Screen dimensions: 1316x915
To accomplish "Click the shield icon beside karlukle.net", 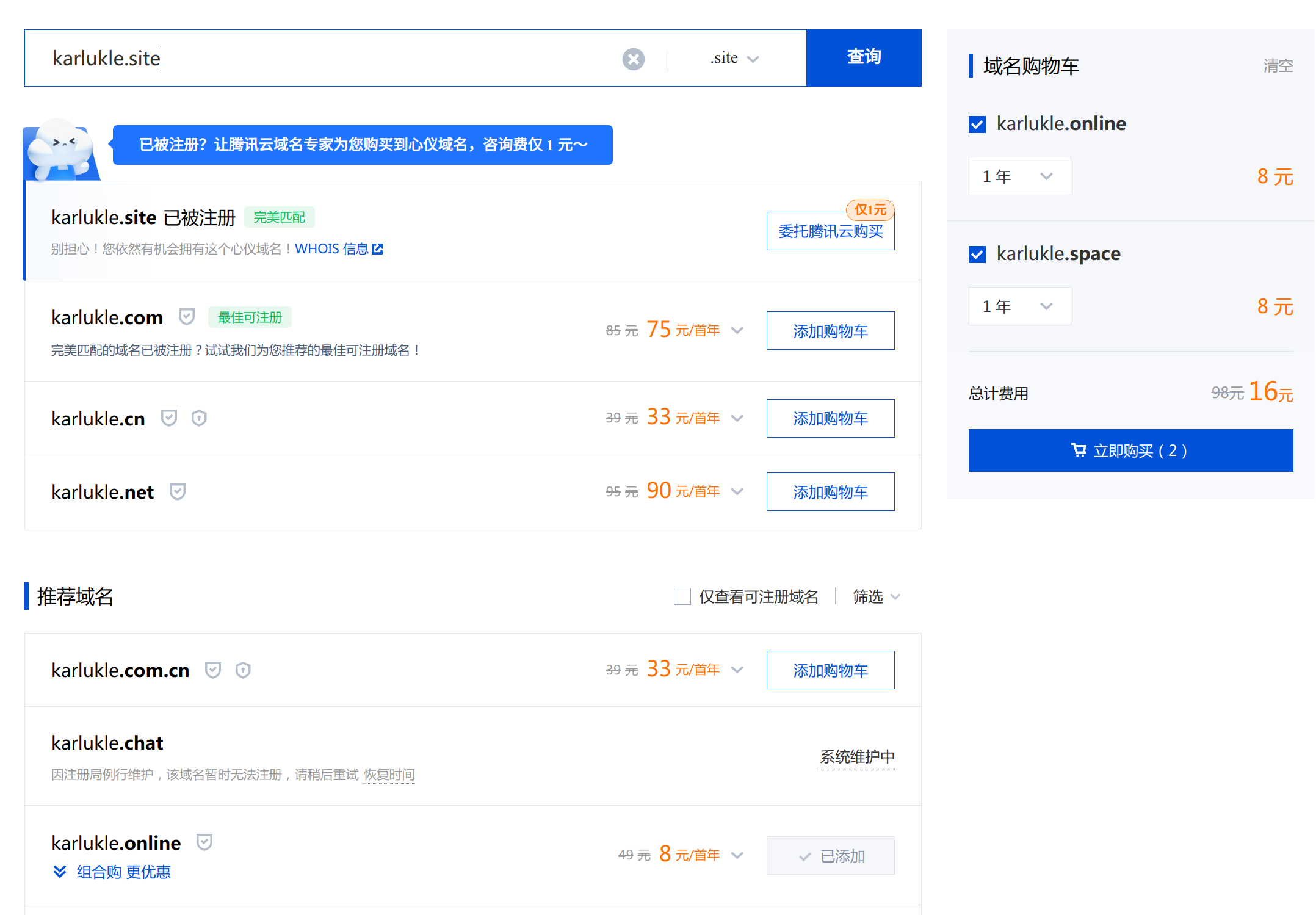I will (x=178, y=491).
